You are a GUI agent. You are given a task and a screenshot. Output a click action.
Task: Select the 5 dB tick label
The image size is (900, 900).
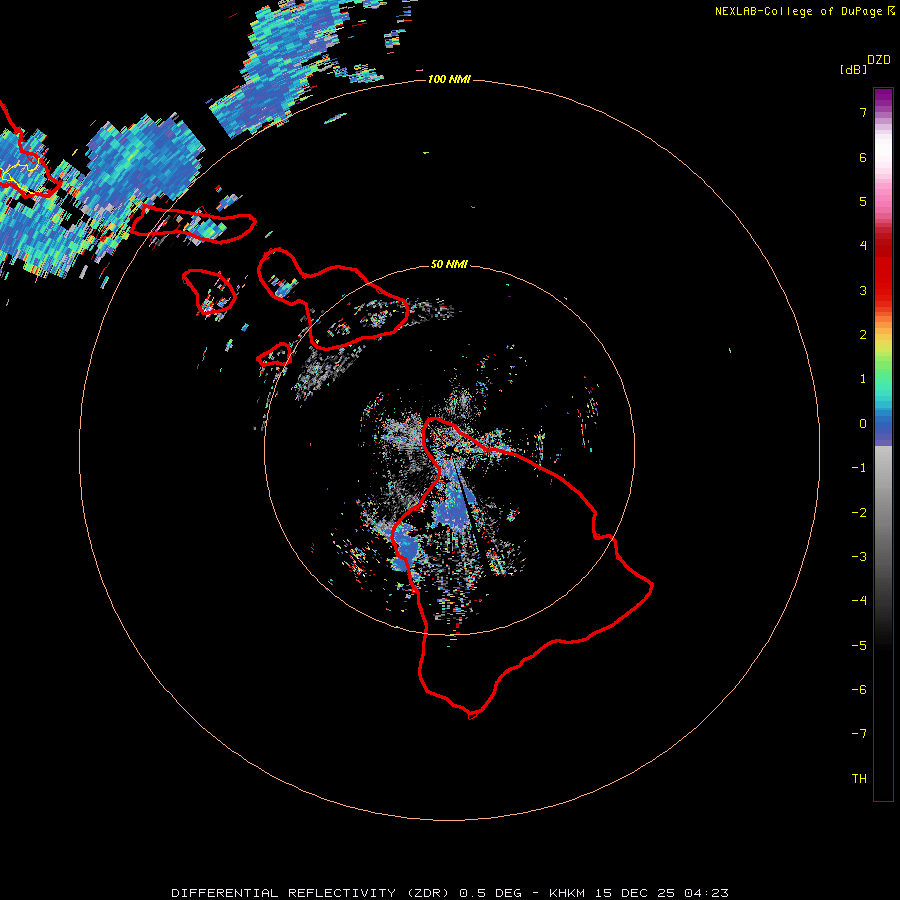[x=863, y=201]
